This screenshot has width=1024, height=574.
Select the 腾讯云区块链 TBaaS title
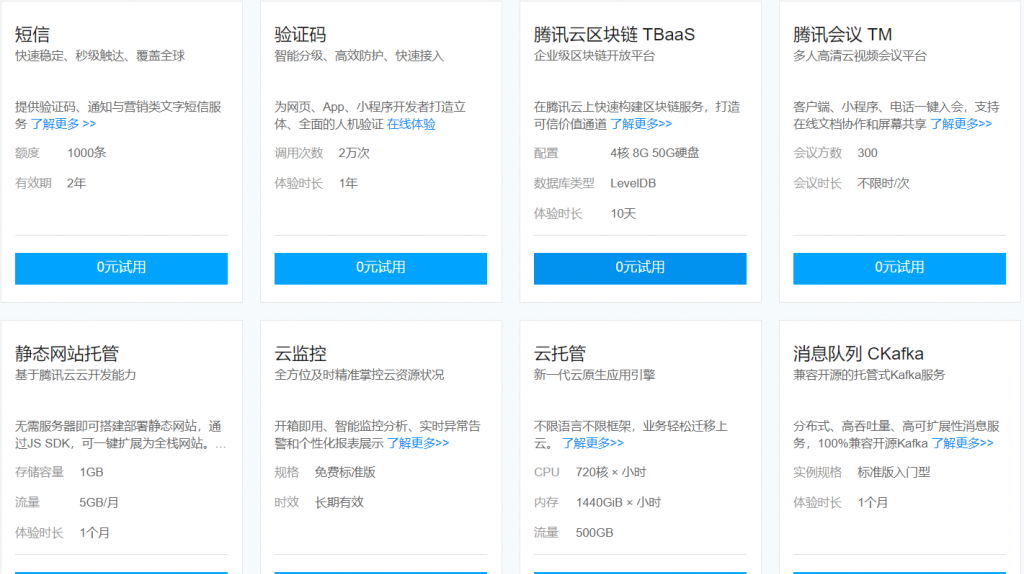614,35
